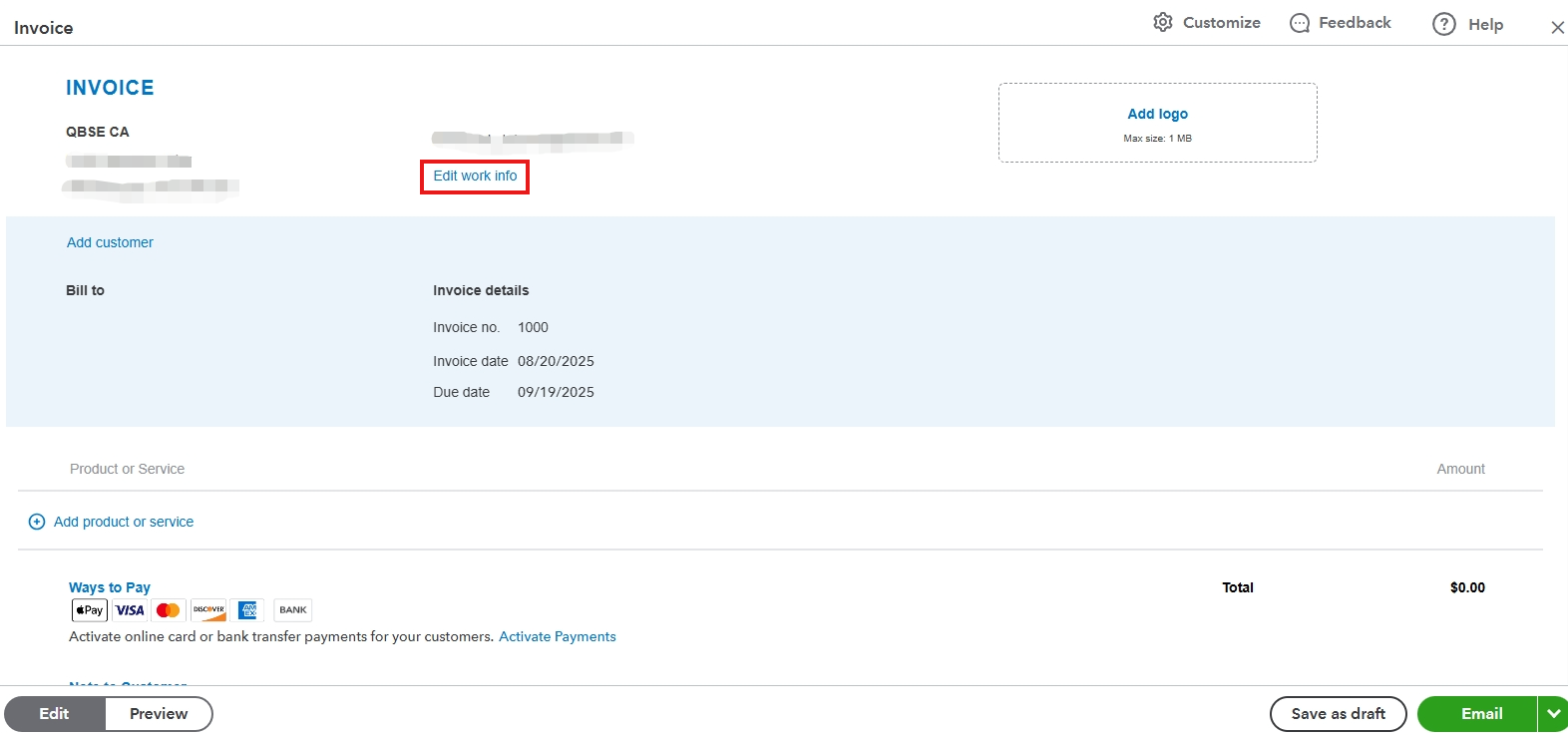This screenshot has width=1568, height=735.
Task: Open Feedback via speech bubble icon
Action: point(1300,23)
